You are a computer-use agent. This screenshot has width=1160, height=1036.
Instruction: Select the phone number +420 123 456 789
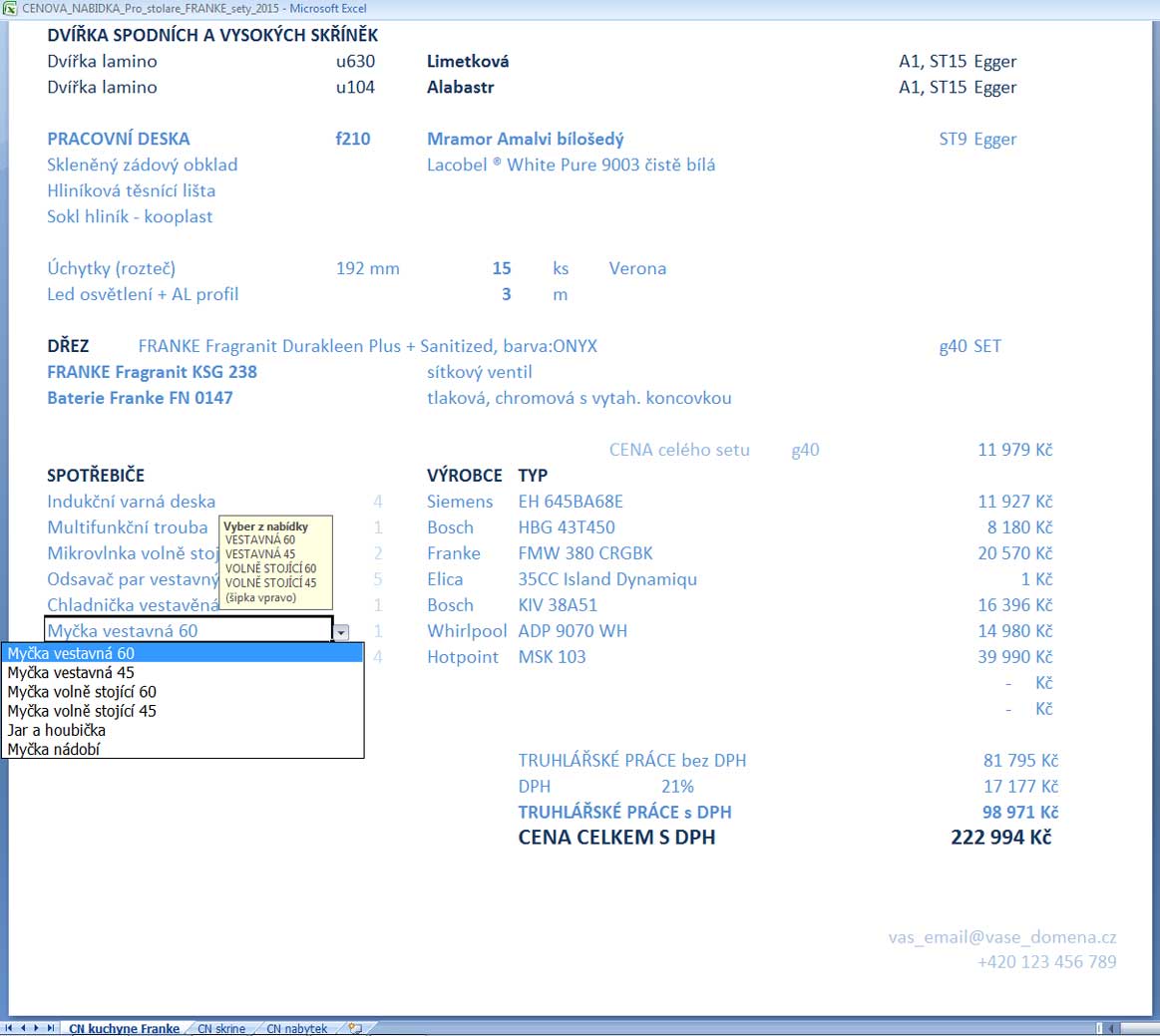(1047, 961)
